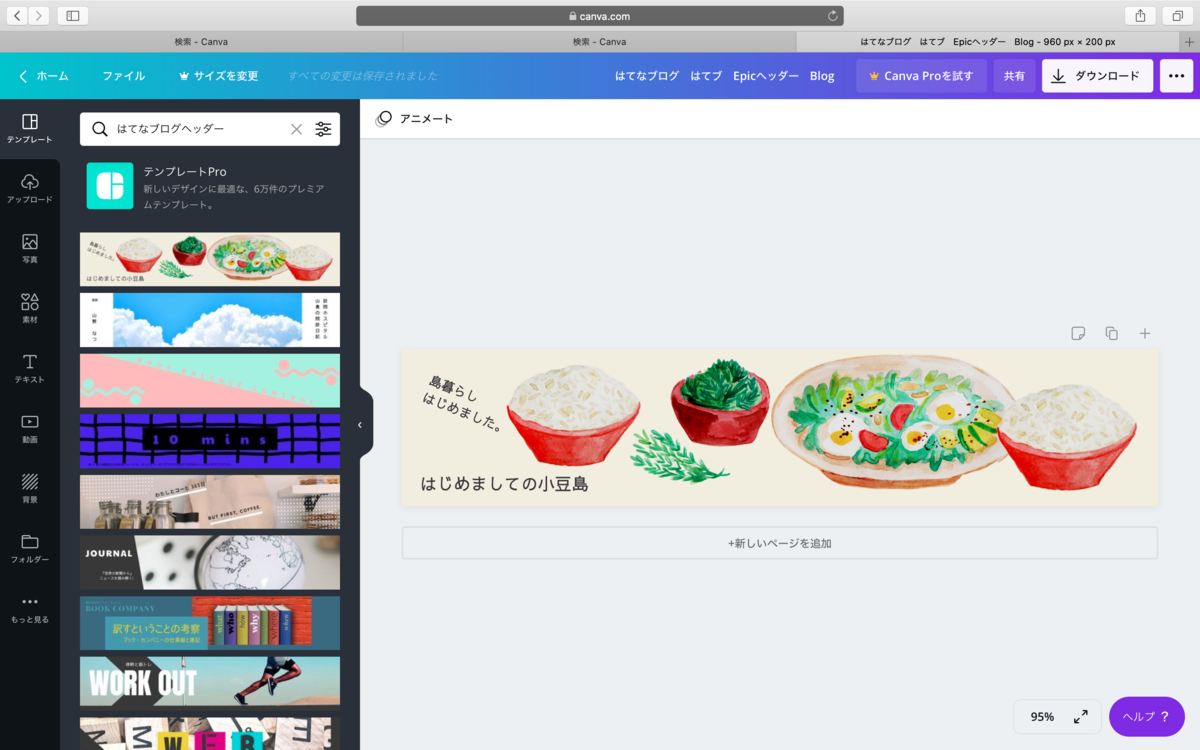Select the green herb sprig illustration

pos(680,456)
